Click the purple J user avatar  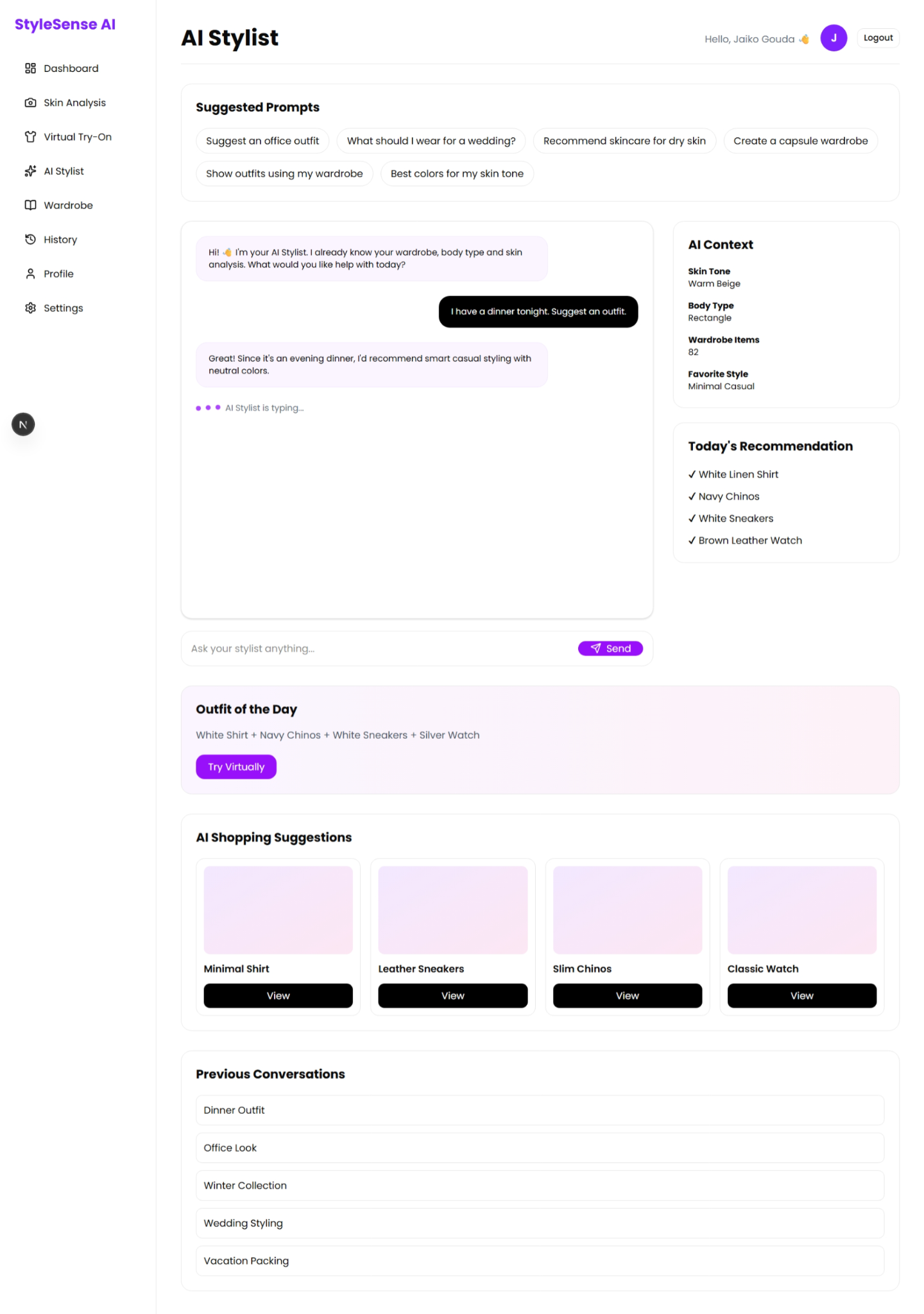coord(834,38)
